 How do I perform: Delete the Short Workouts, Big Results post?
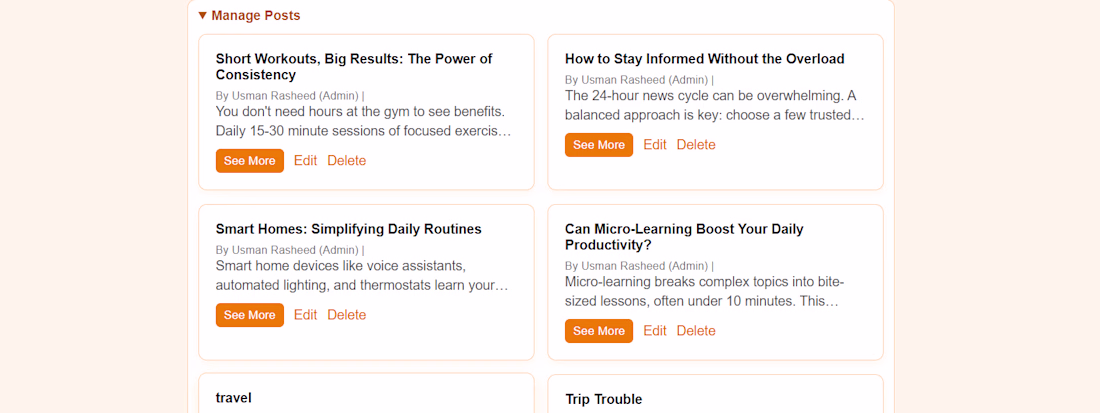347,161
